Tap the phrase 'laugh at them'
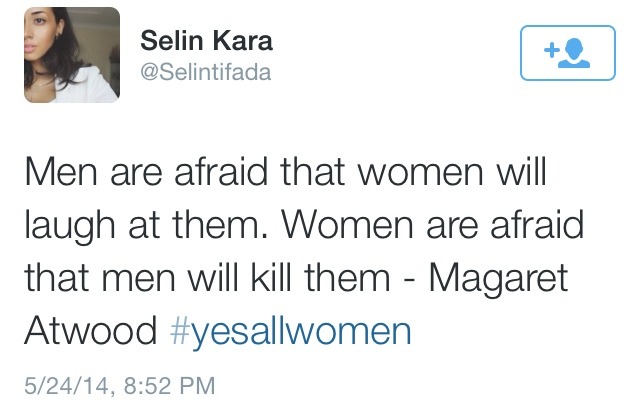This screenshot has width=640, height=414. [147, 225]
